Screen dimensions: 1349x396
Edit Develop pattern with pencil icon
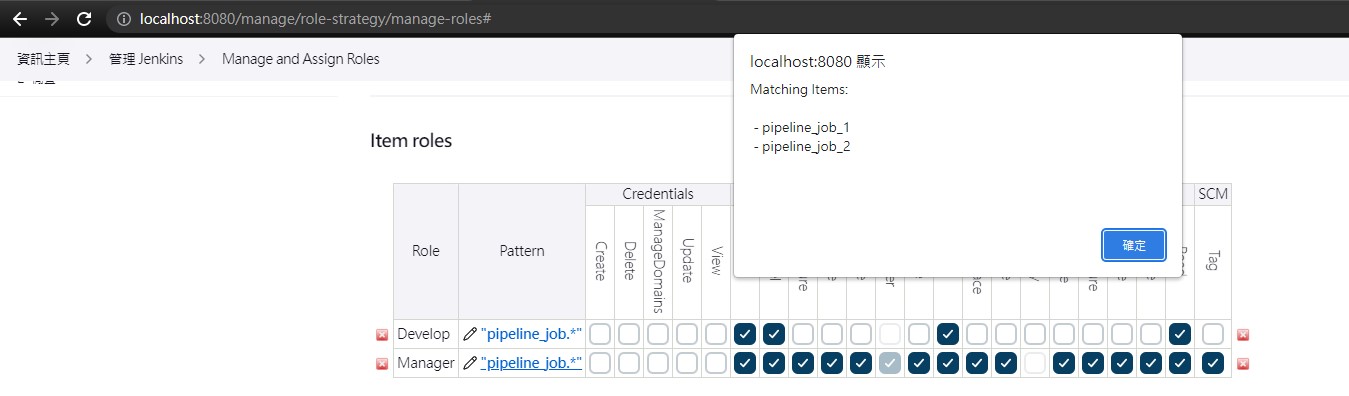470,334
